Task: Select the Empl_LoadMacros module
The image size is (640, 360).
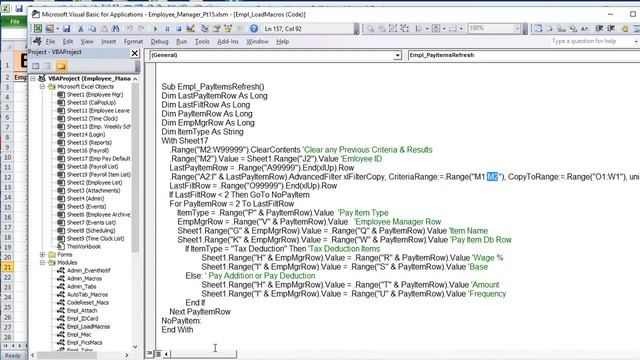Action: point(88,327)
